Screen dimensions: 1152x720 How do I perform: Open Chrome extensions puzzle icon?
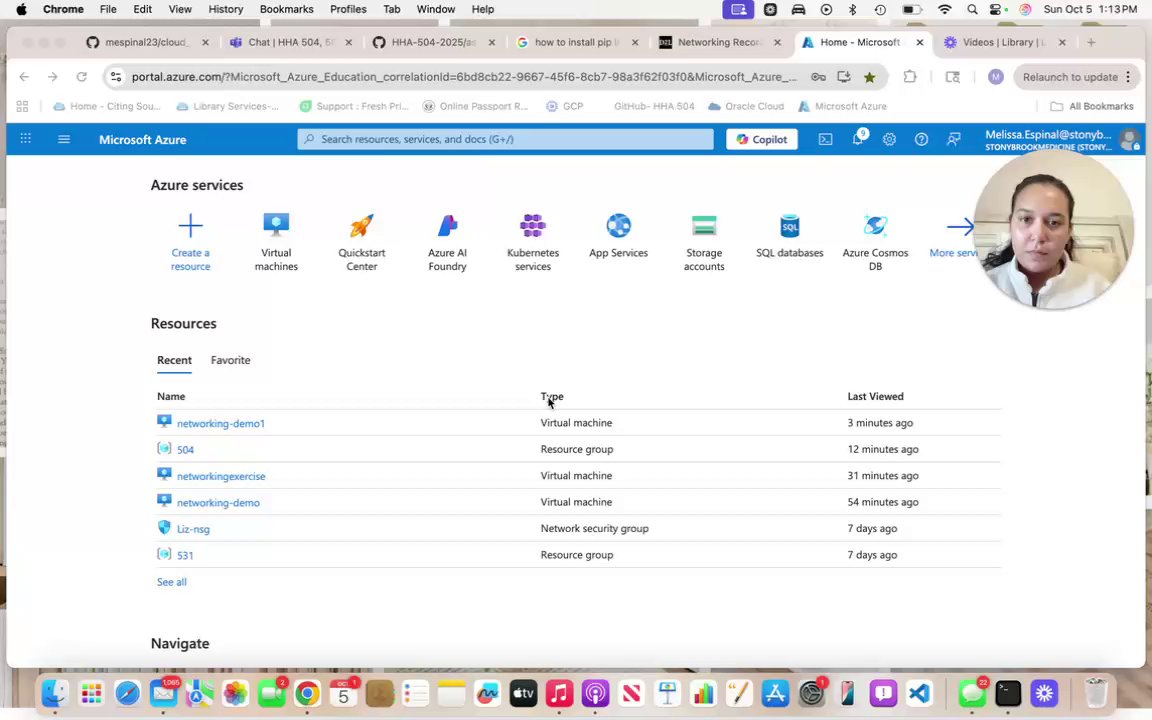click(910, 76)
